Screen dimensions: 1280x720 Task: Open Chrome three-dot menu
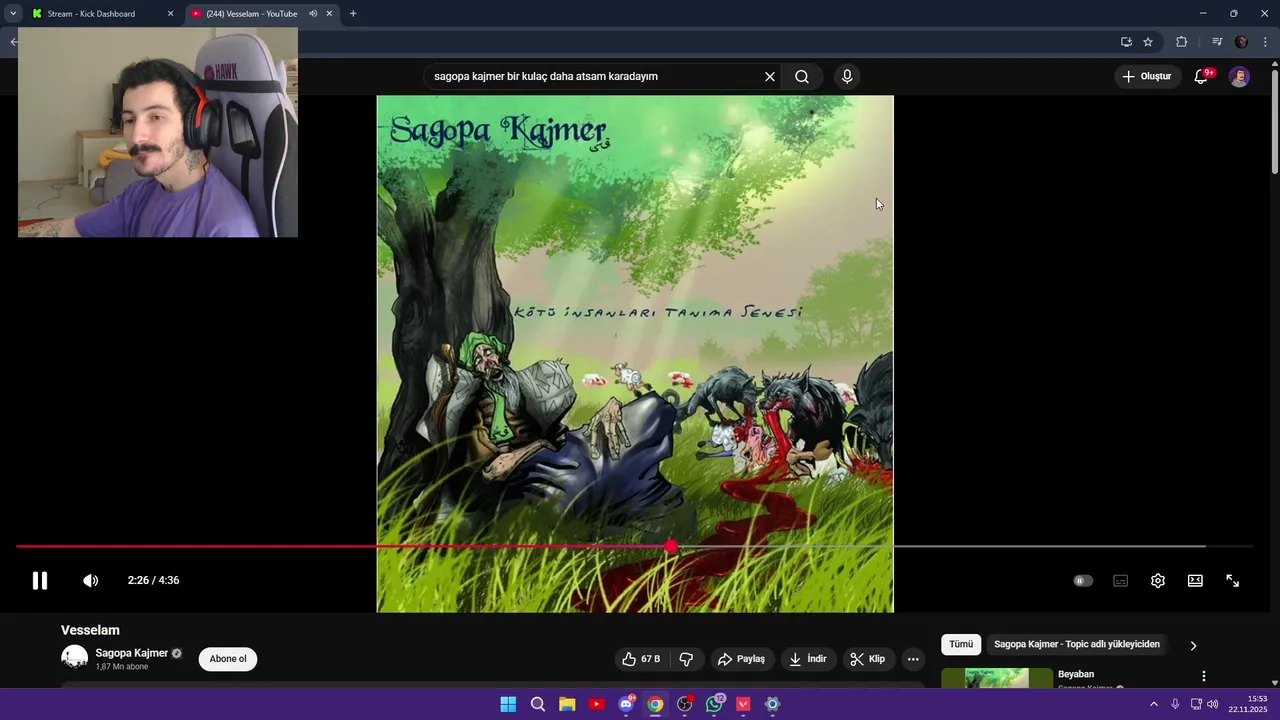pyautogui.click(x=1265, y=42)
